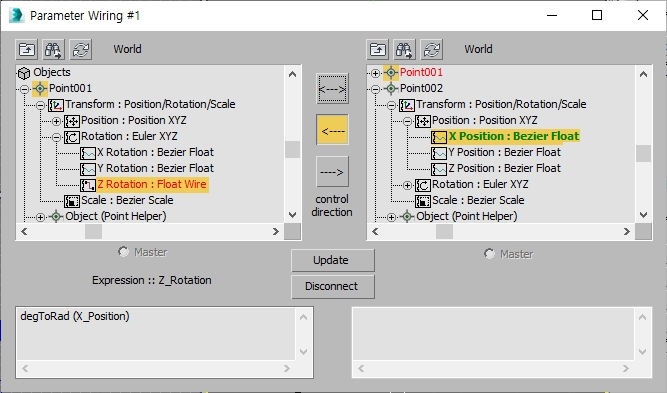Maximize the Parameter Wiring window

coord(597,15)
